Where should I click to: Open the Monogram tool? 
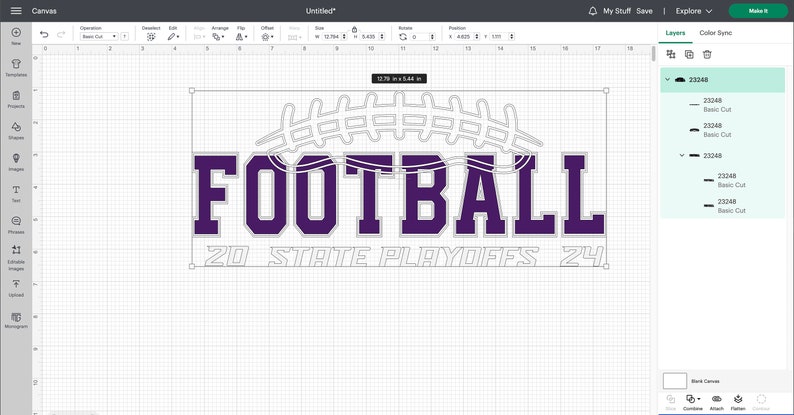pyautogui.click(x=16, y=320)
